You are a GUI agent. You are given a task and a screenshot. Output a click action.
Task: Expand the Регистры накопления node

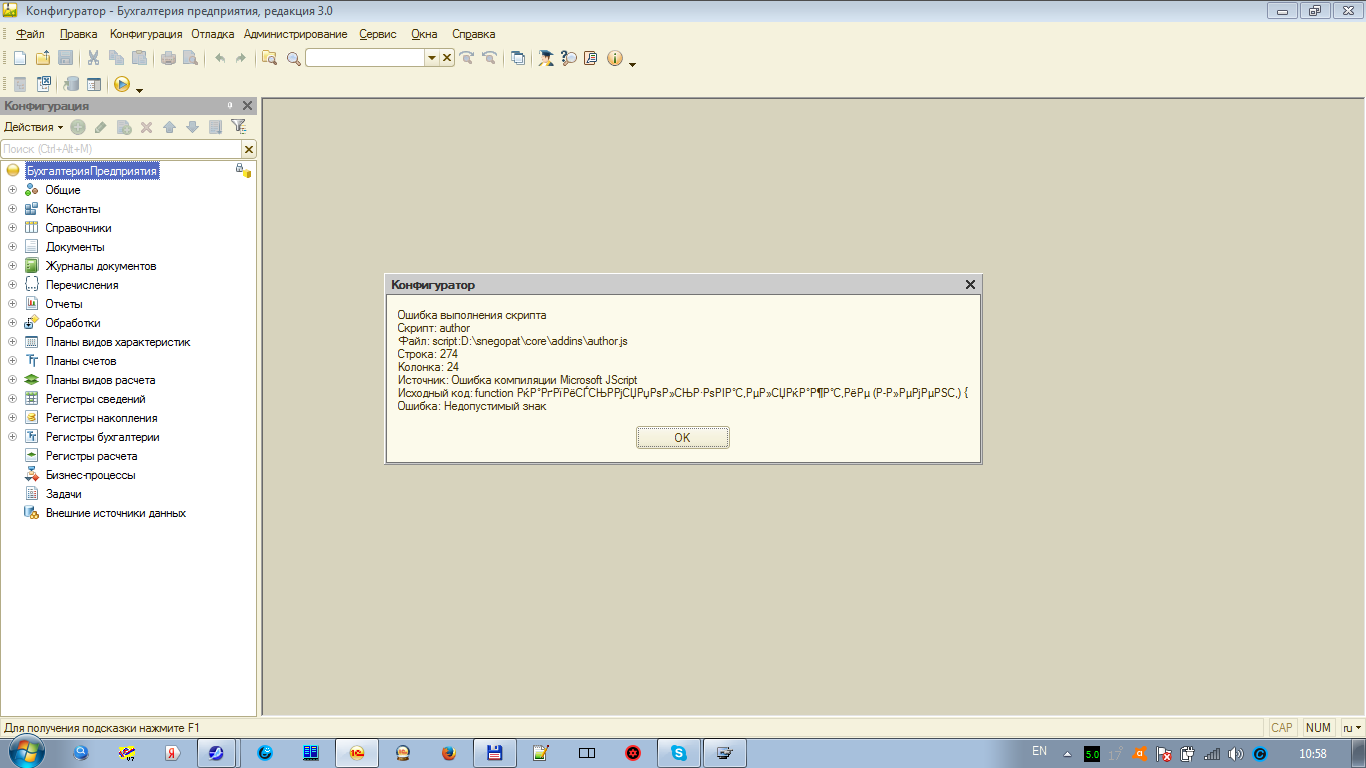12,418
